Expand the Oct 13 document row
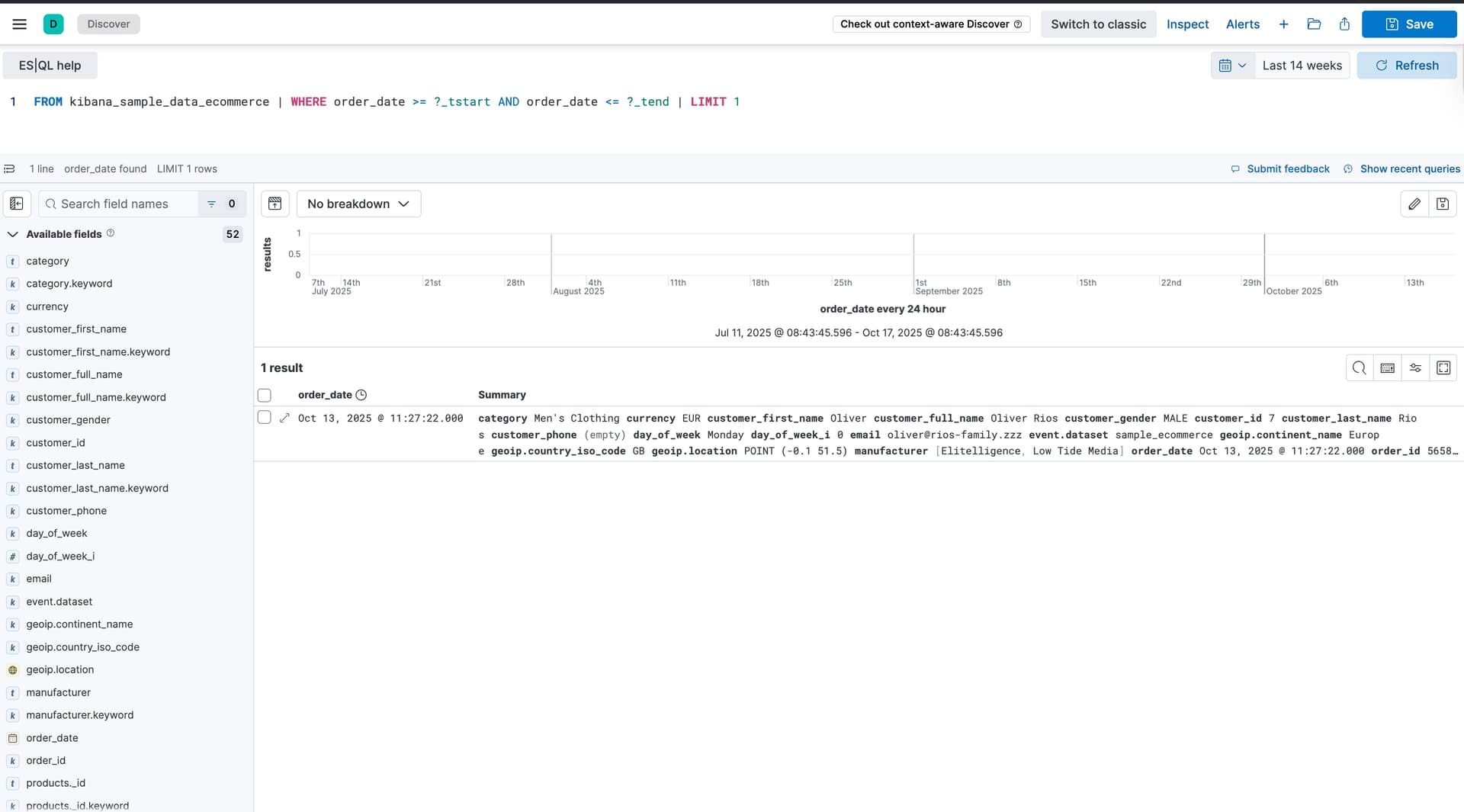The image size is (1464, 812). click(284, 418)
